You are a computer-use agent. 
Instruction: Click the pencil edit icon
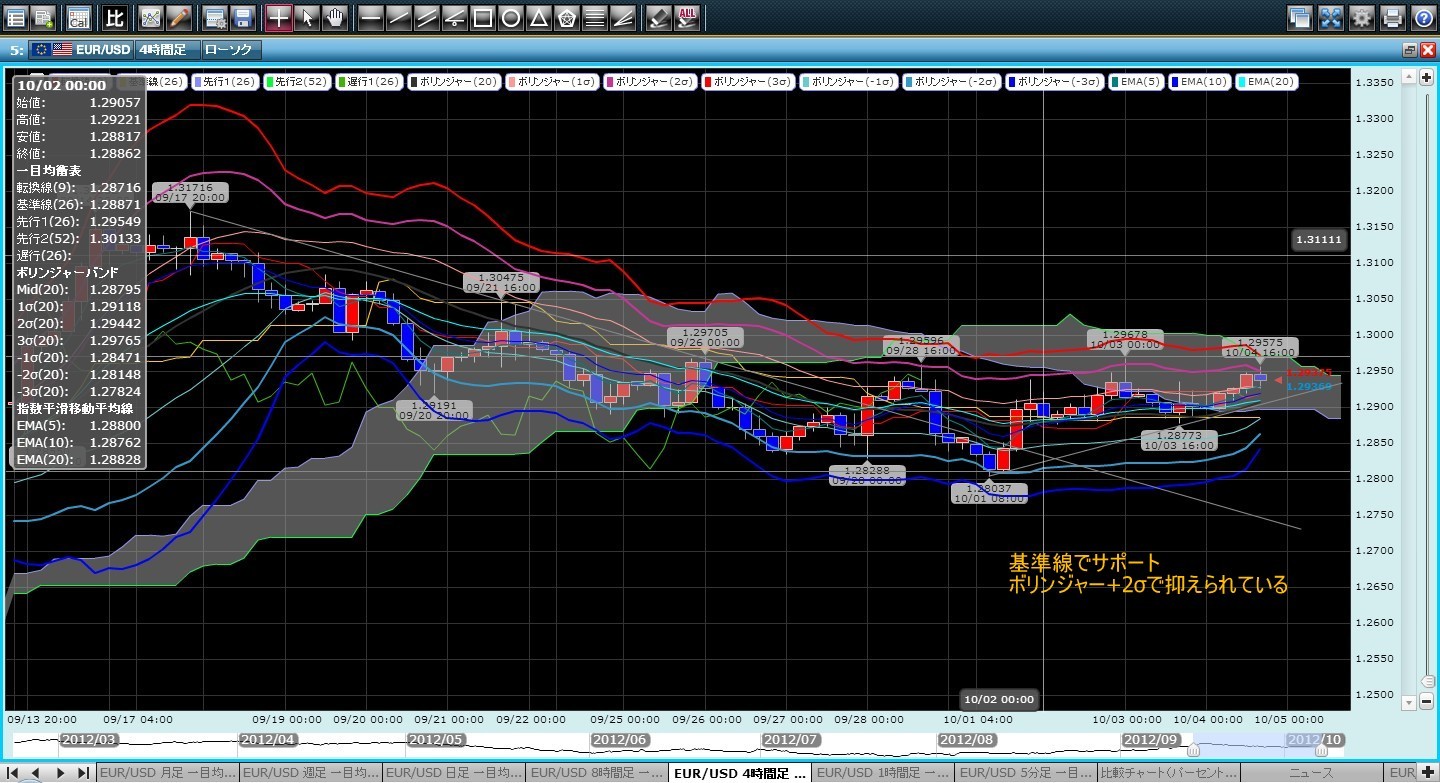click(x=179, y=17)
